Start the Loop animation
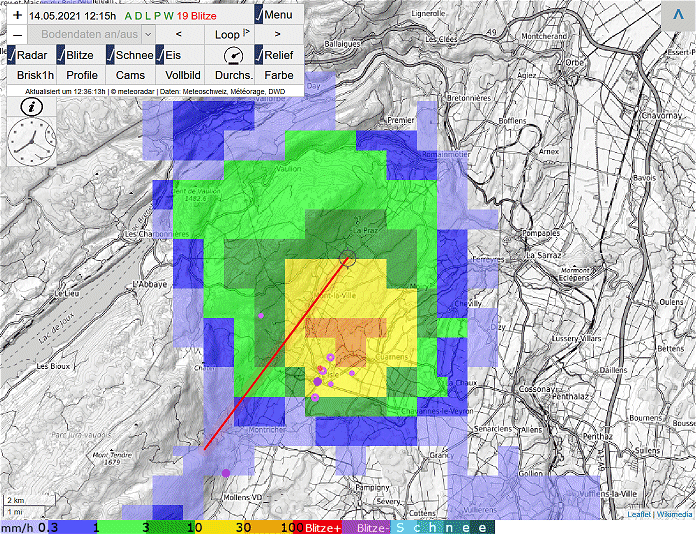The width and height of the screenshot is (696, 534). (229, 34)
